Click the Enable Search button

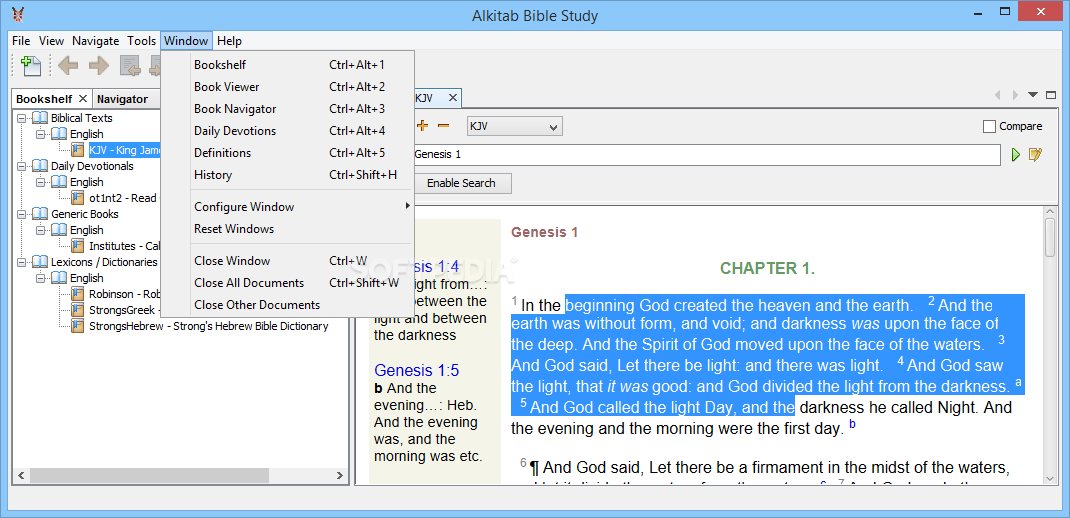point(461,183)
